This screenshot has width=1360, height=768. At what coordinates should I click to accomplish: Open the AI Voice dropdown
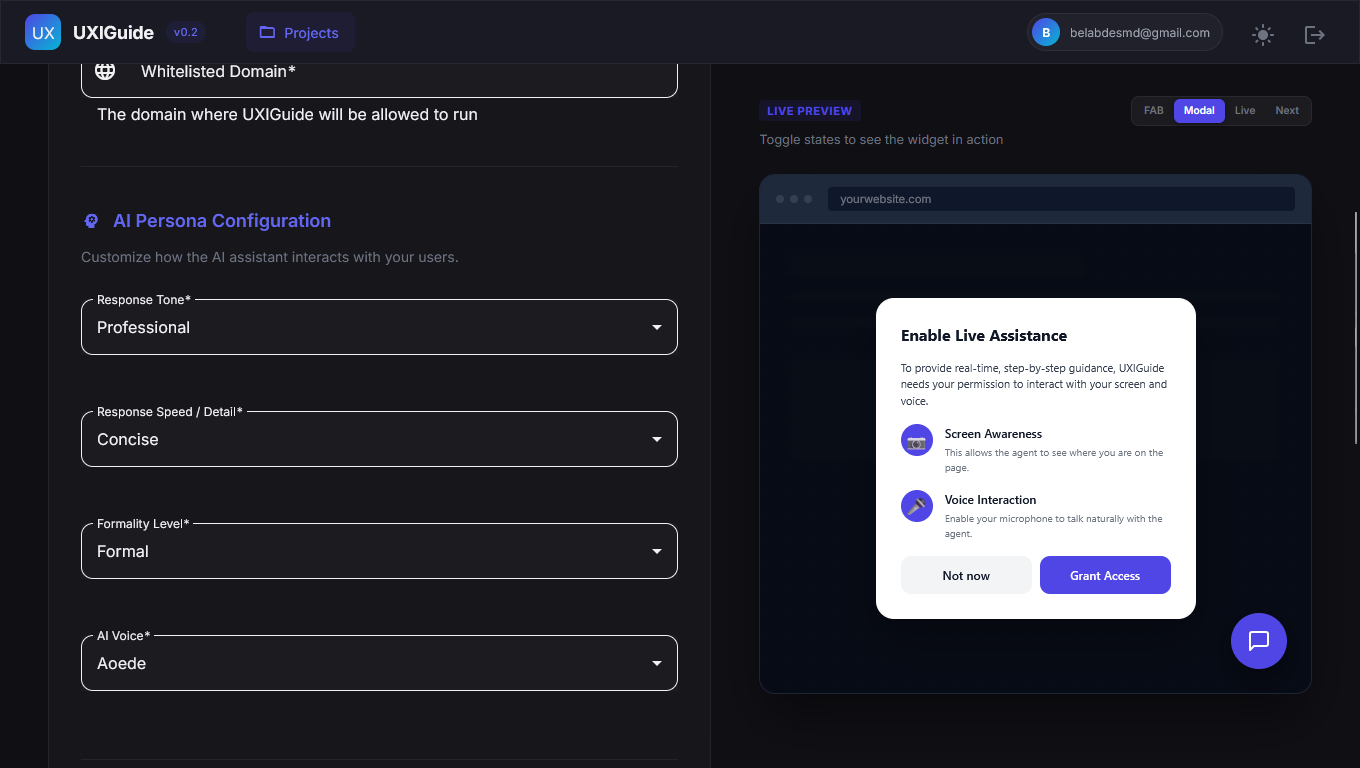(x=379, y=663)
